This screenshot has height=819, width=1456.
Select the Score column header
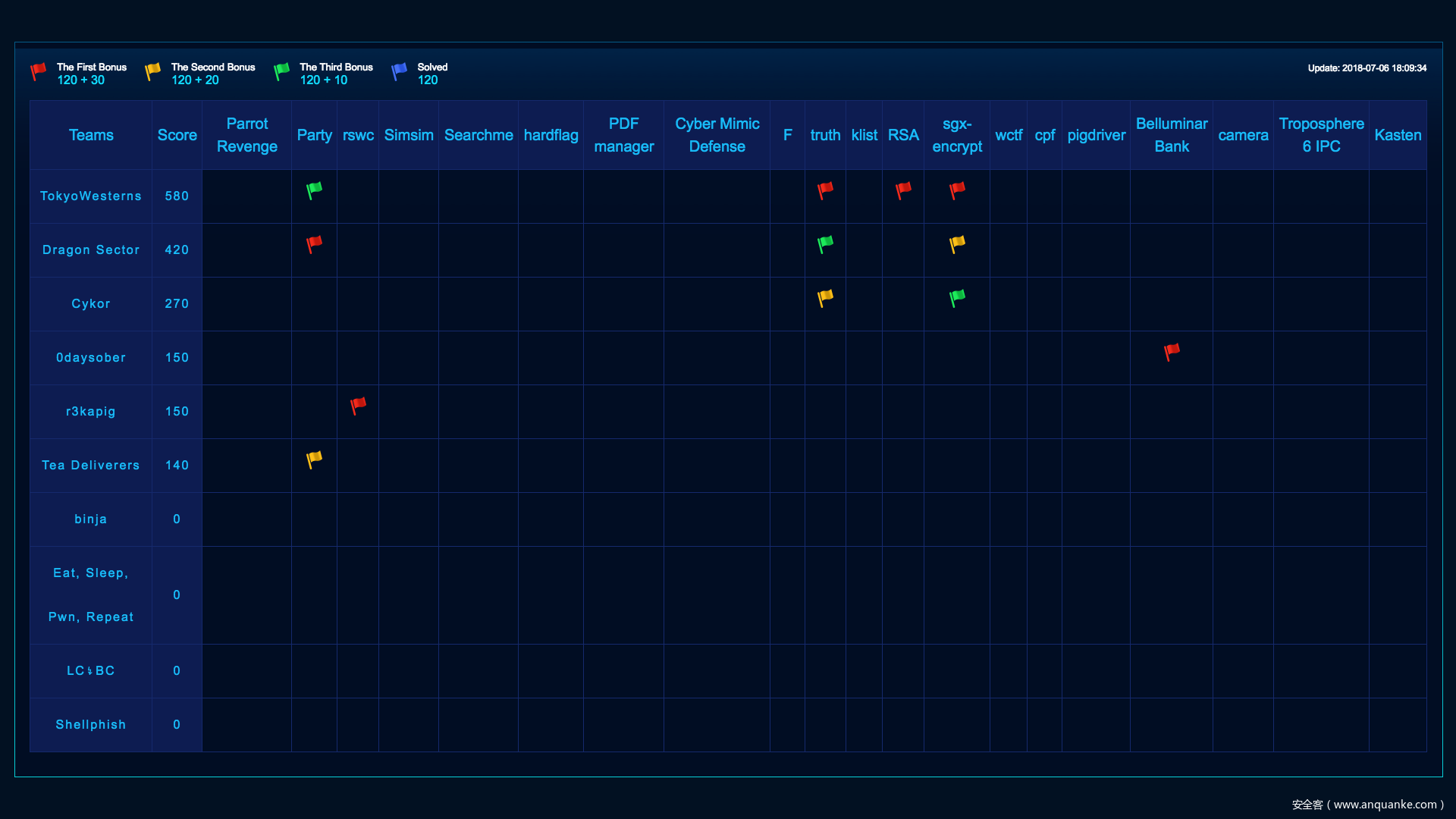177,135
